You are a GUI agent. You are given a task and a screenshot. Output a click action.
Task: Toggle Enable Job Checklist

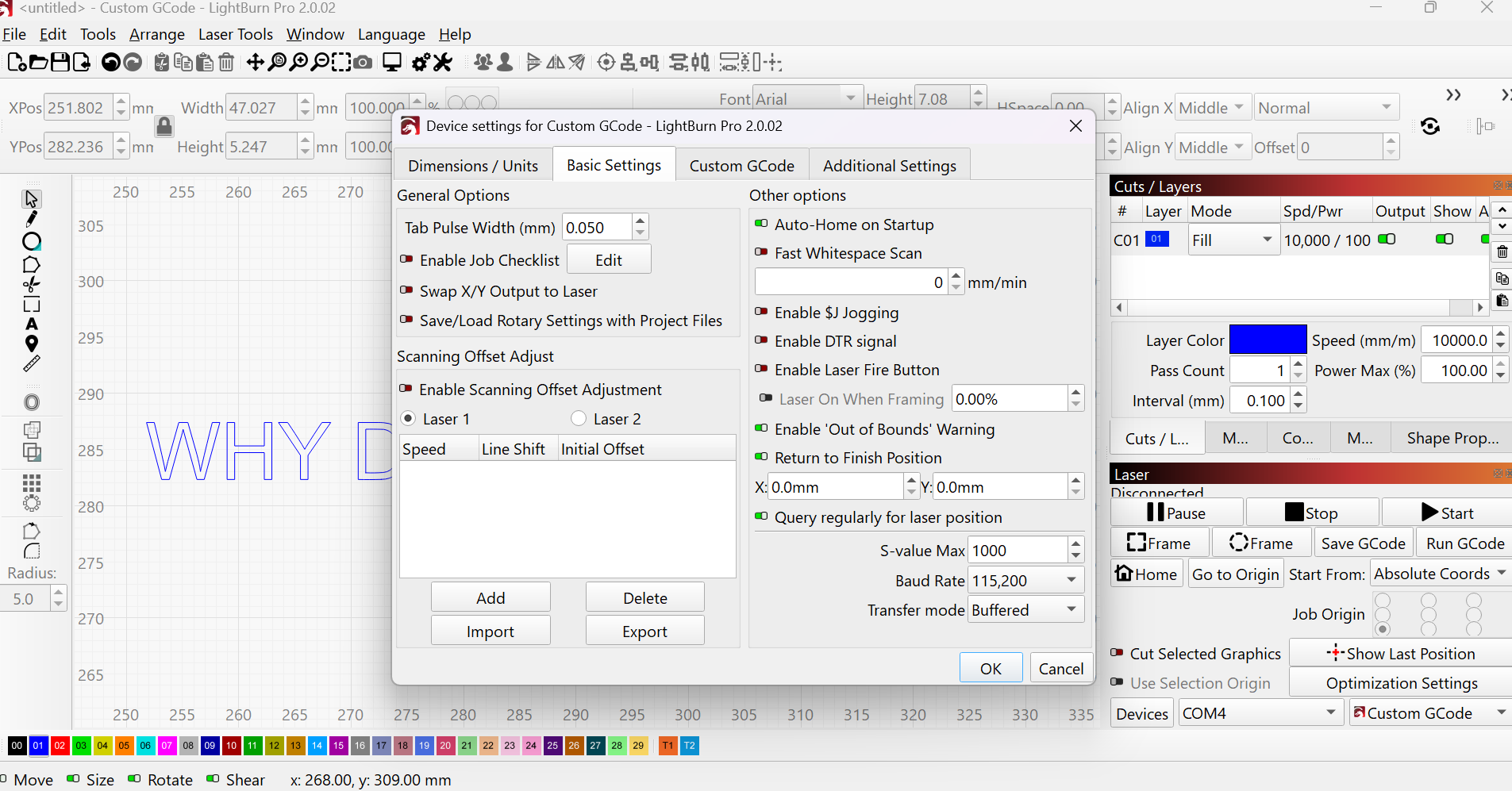click(406, 259)
